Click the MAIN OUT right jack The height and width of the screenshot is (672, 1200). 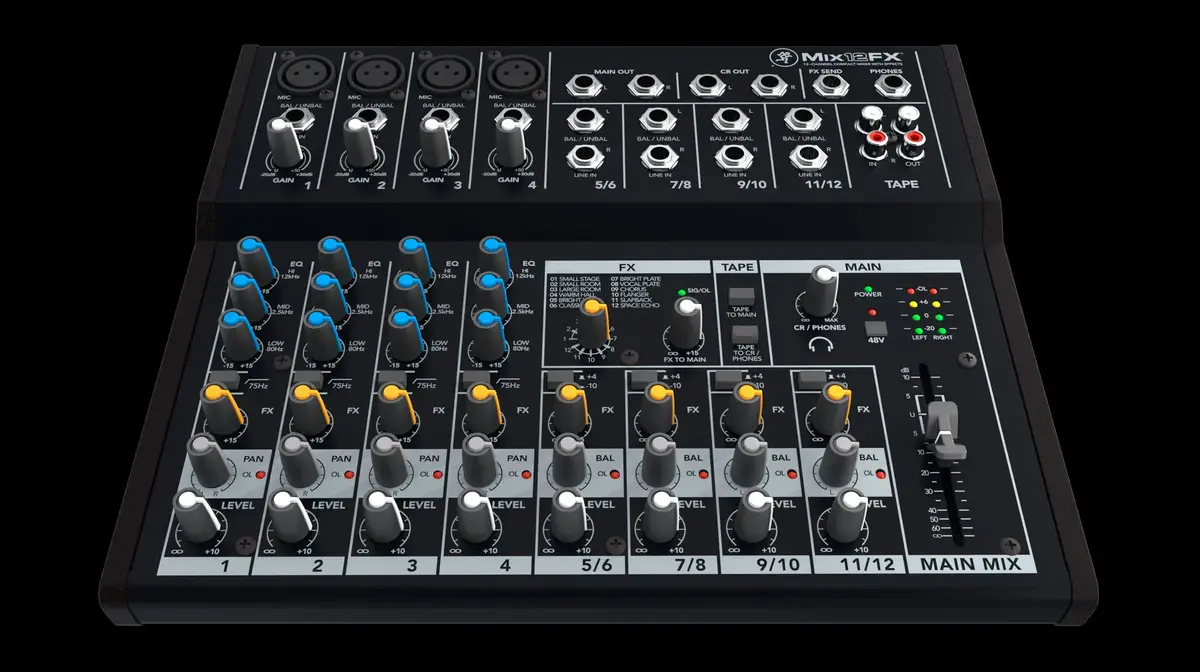(644, 85)
